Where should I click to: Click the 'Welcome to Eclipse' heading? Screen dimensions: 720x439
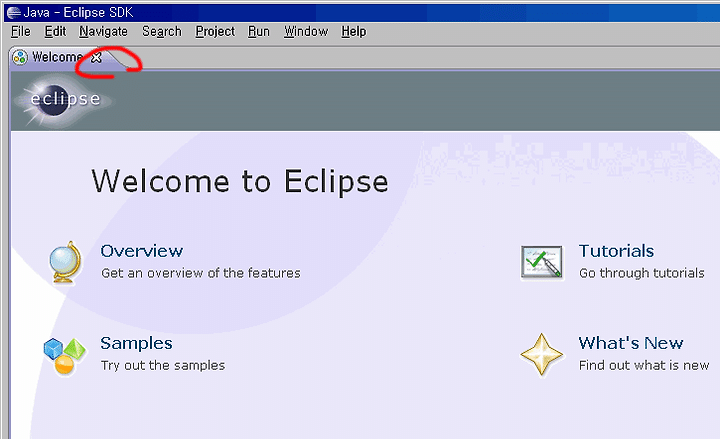click(240, 182)
